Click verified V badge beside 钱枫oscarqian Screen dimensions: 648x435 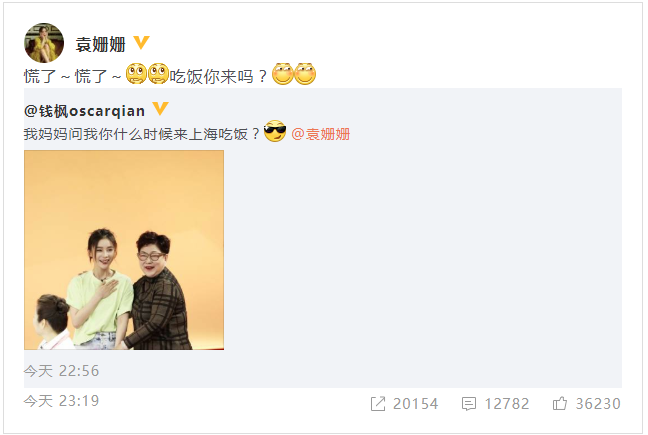160,109
